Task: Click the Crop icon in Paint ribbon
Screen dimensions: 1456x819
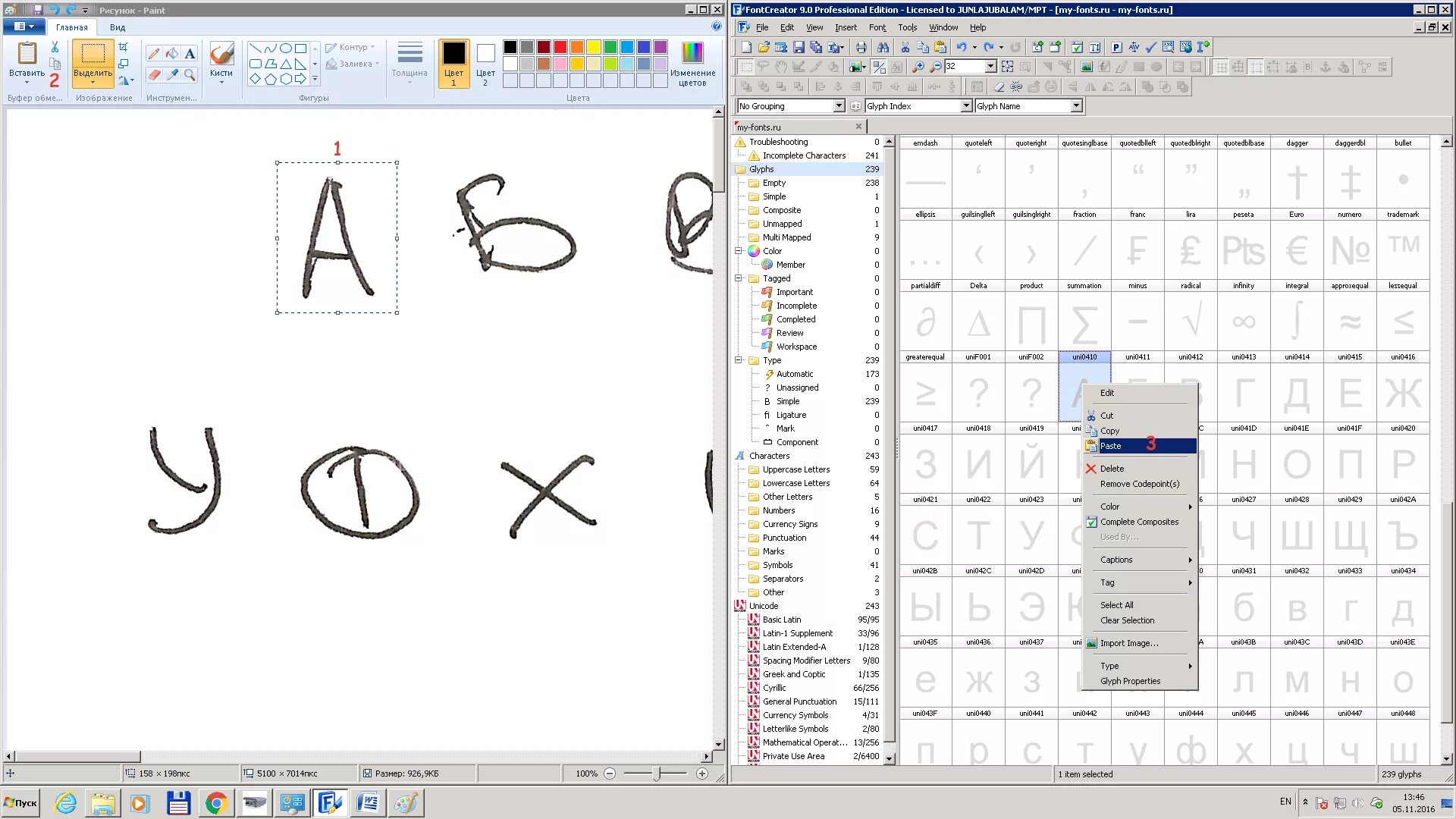Action: click(x=124, y=47)
